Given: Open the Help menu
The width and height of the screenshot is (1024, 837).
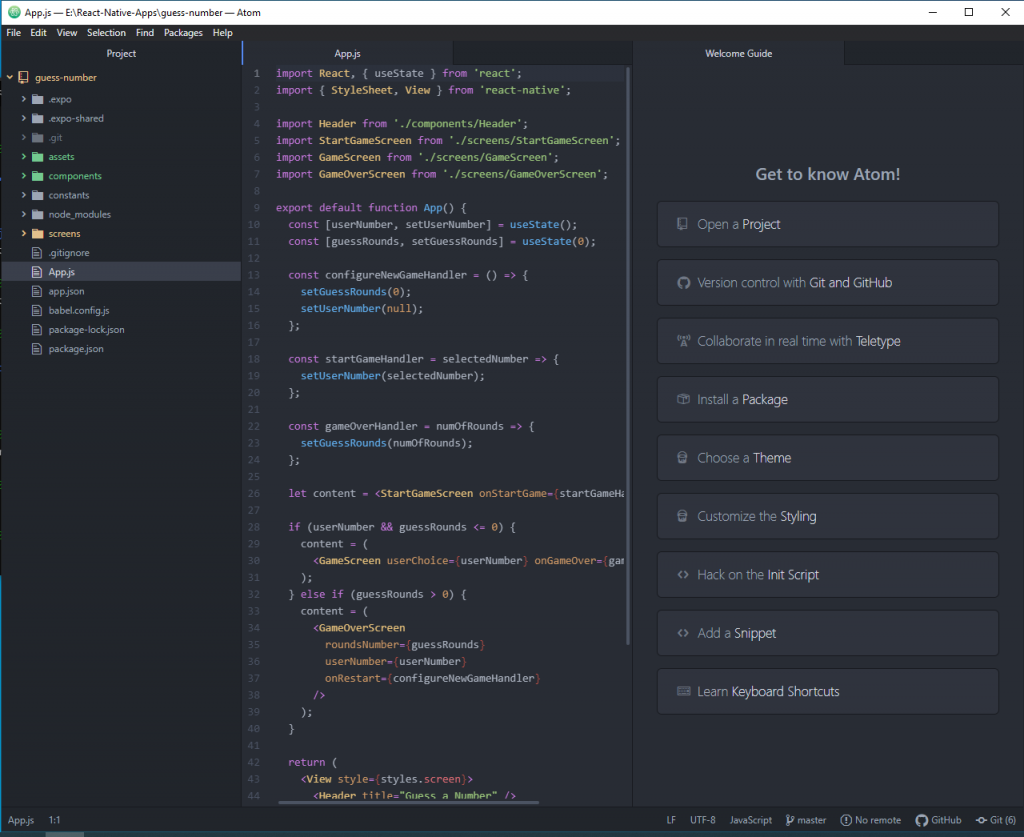Looking at the screenshot, I should 223,33.
